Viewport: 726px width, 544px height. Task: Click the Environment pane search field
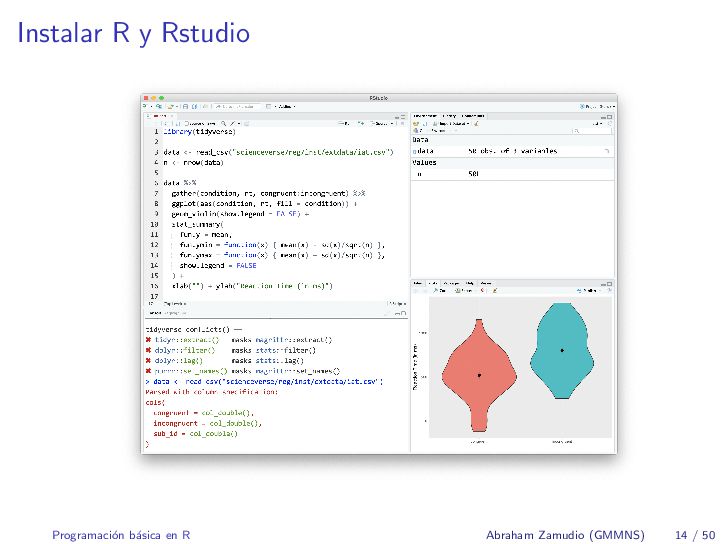[592, 131]
